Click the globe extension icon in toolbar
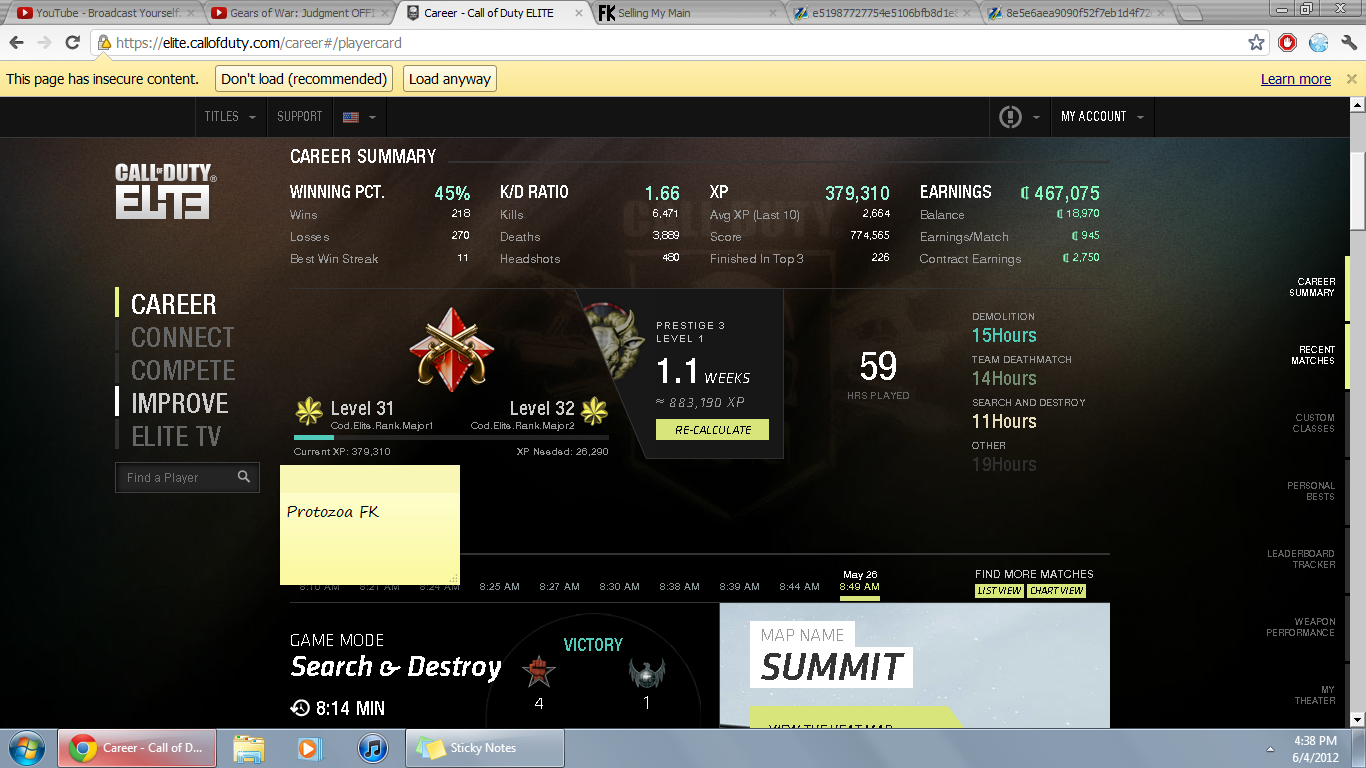Screen dimensions: 1366x768 click(x=1319, y=43)
